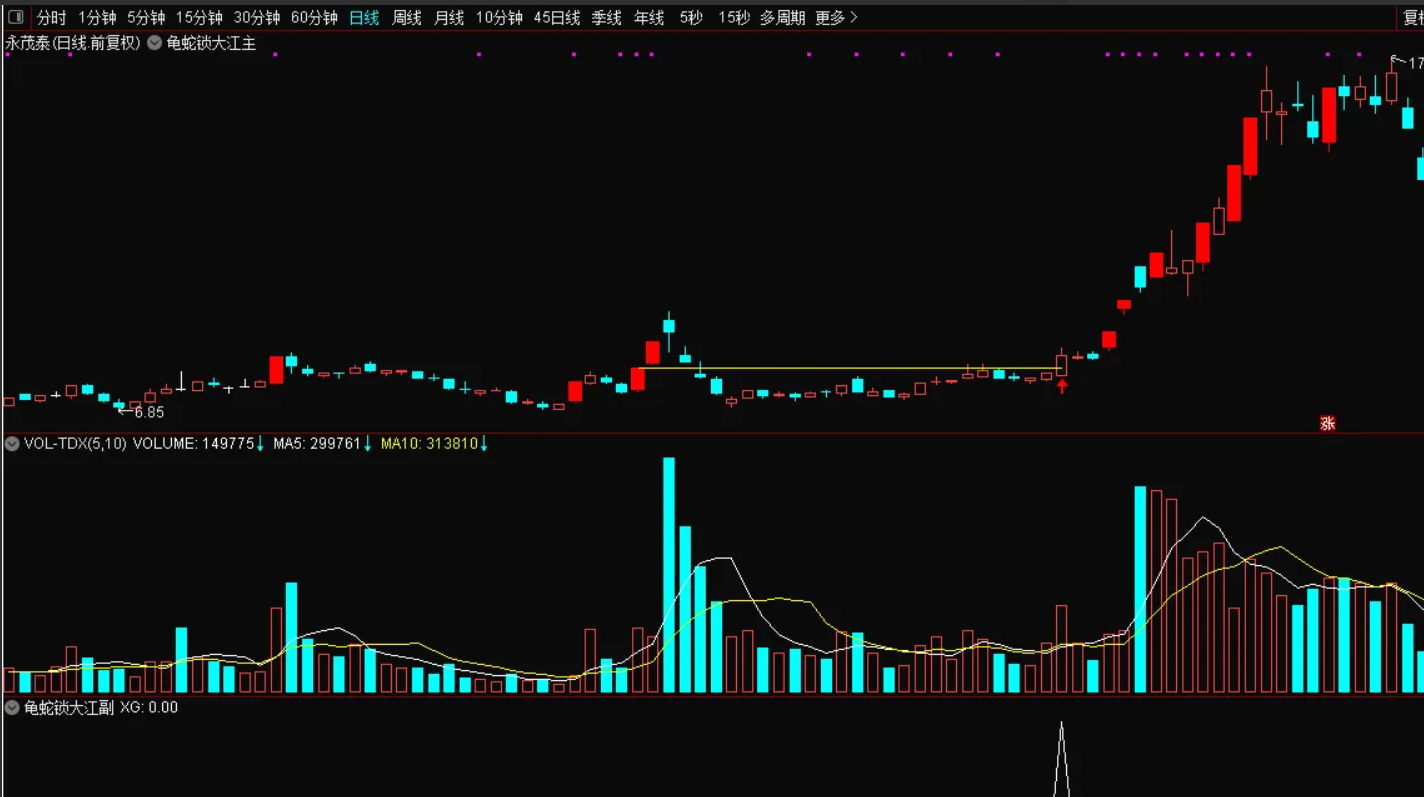This screenshot has height=797, width=1424.
Task: Open the 多周期 multi-period view
Action: point(782,17)
